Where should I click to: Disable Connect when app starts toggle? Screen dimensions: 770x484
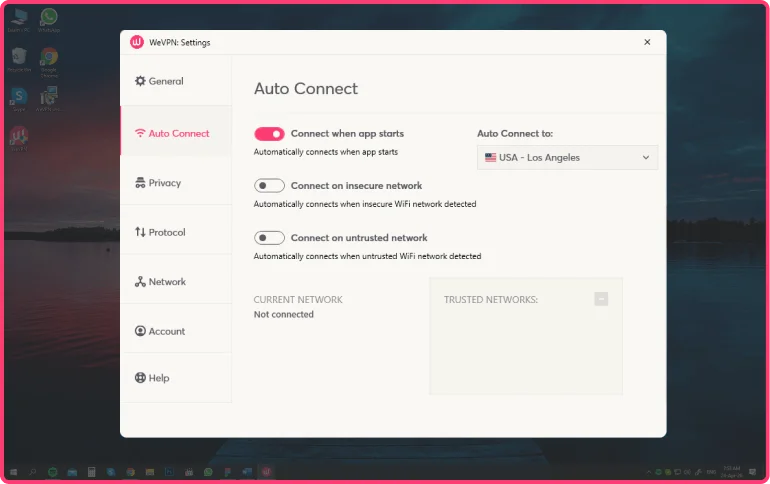pyautogui.click(x=269, y=134)
